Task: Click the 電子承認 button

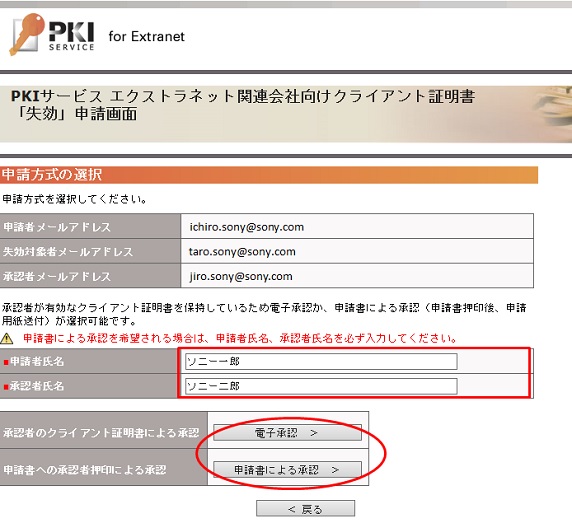Action: [287, 433]
